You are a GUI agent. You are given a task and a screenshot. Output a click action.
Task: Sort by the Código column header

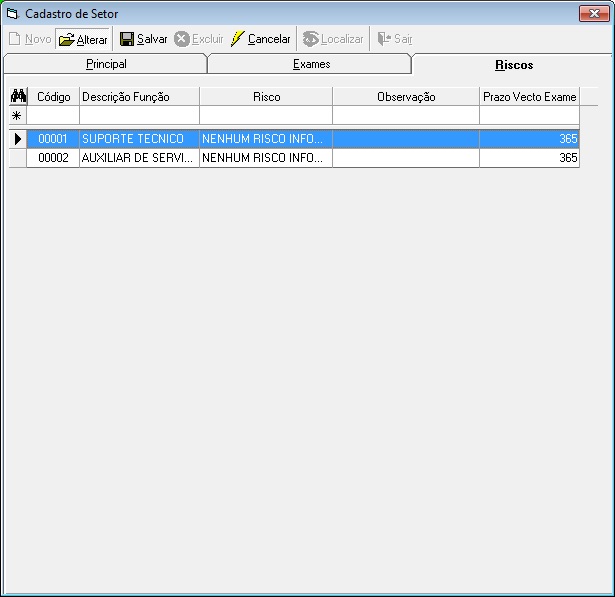click(x=53, y=96)
